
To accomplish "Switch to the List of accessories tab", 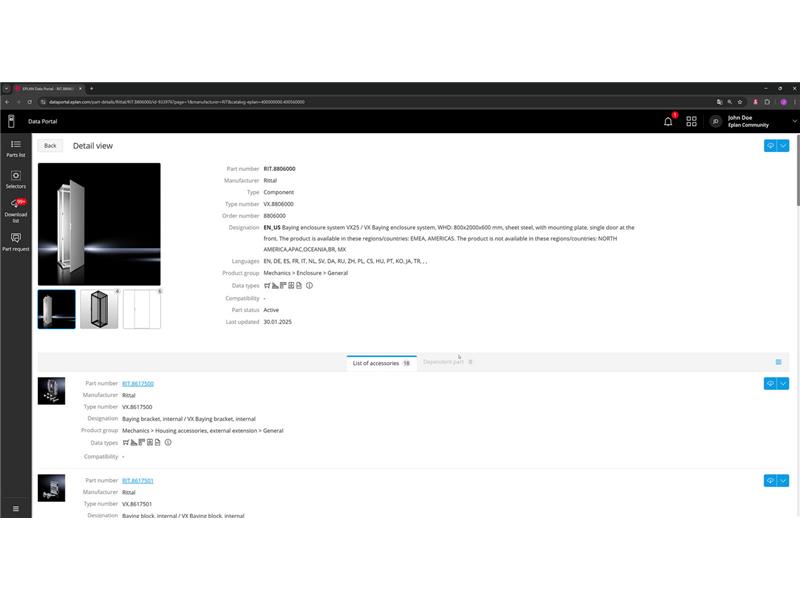I will tap(382, 363).
